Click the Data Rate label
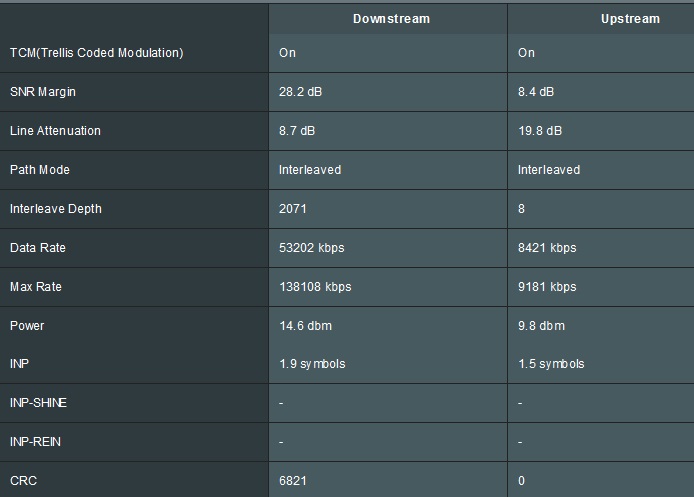This screenshot has height=497, width=694. click(x=38, y=247)
